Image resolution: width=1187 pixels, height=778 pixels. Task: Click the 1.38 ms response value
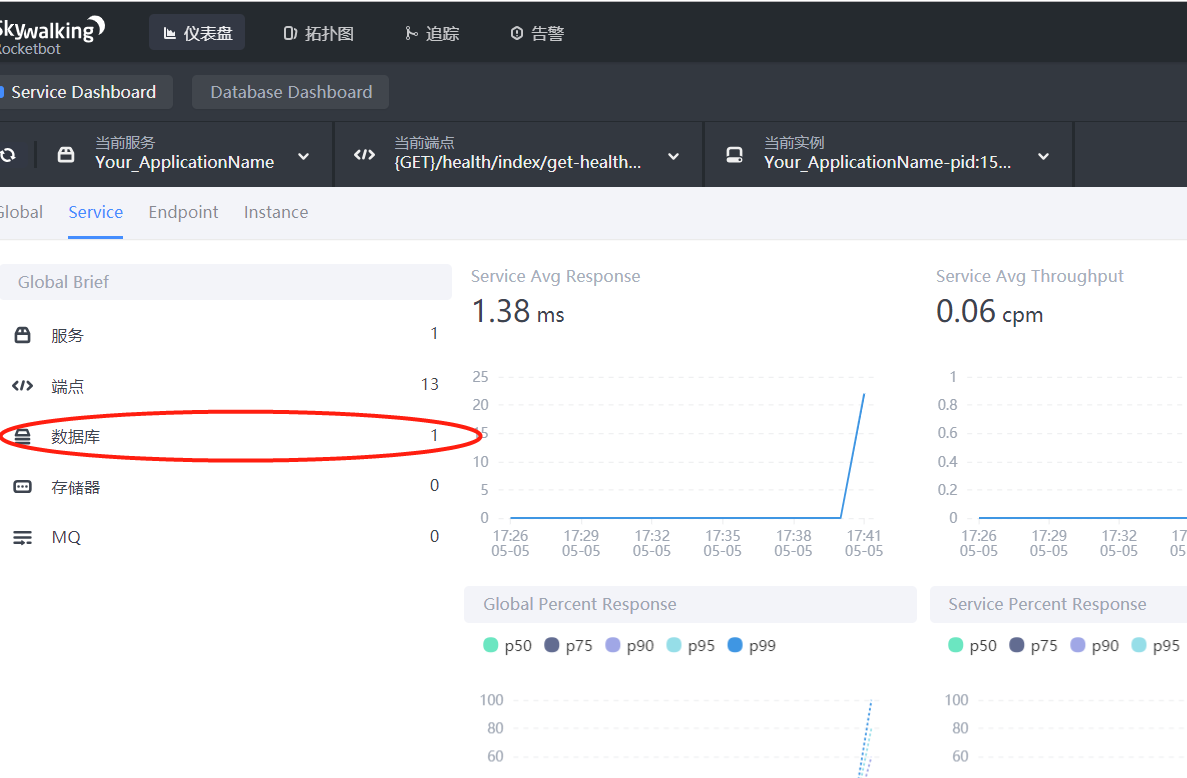pos(518,312)
